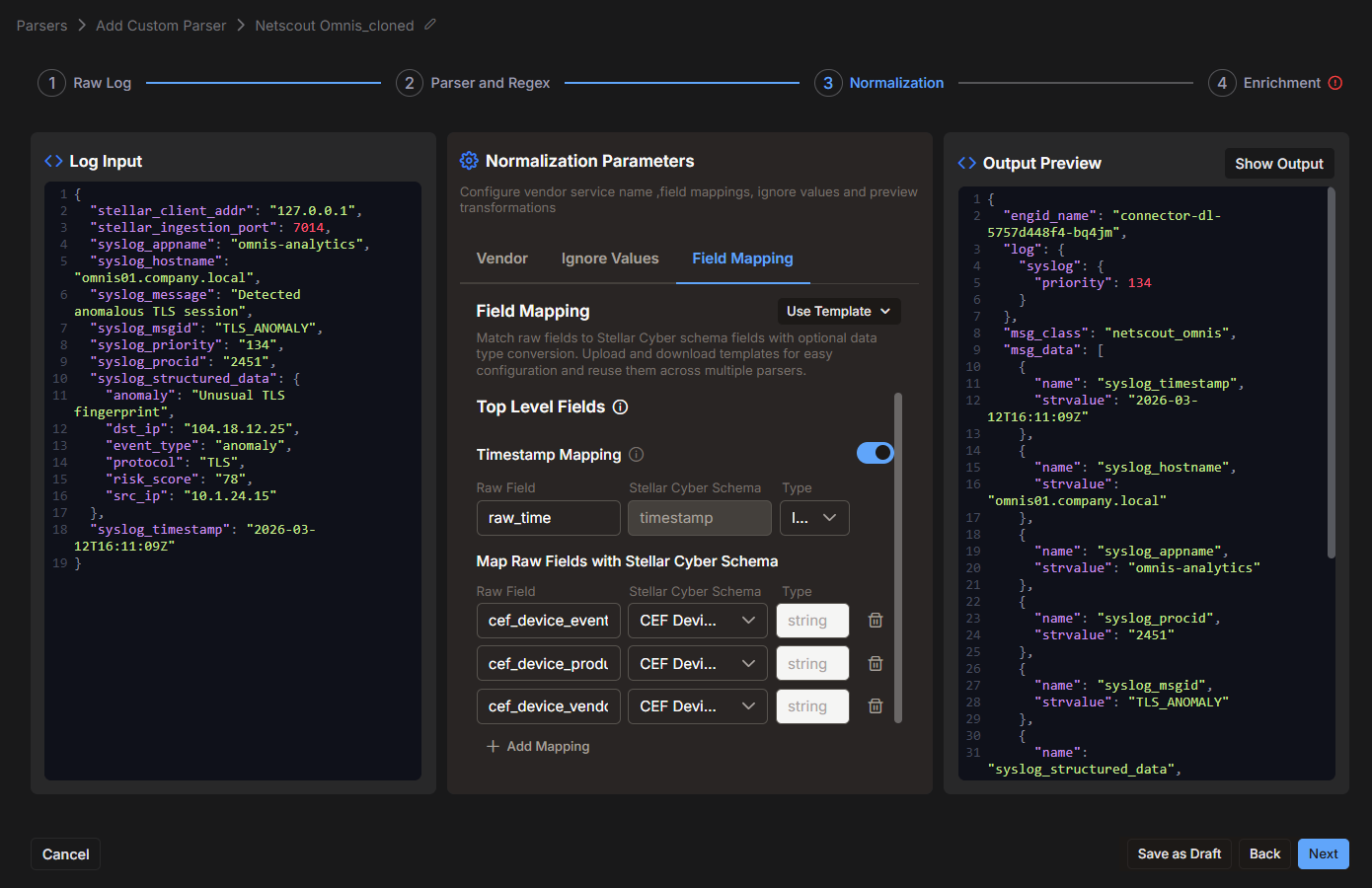Switch to the Ignore Values tab
This screenshot has height=888, width=1372.
610,259
